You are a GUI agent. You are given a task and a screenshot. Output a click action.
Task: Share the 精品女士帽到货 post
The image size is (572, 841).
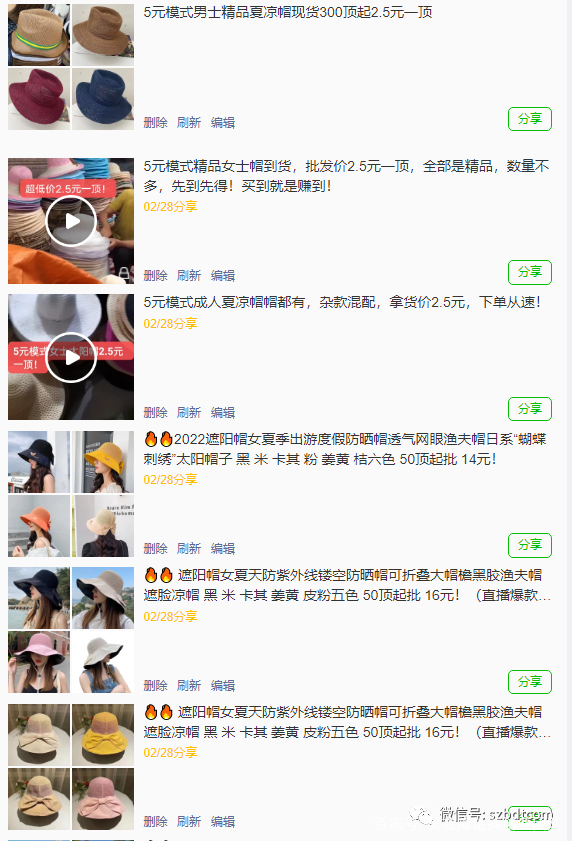click(x=530, y=272)
